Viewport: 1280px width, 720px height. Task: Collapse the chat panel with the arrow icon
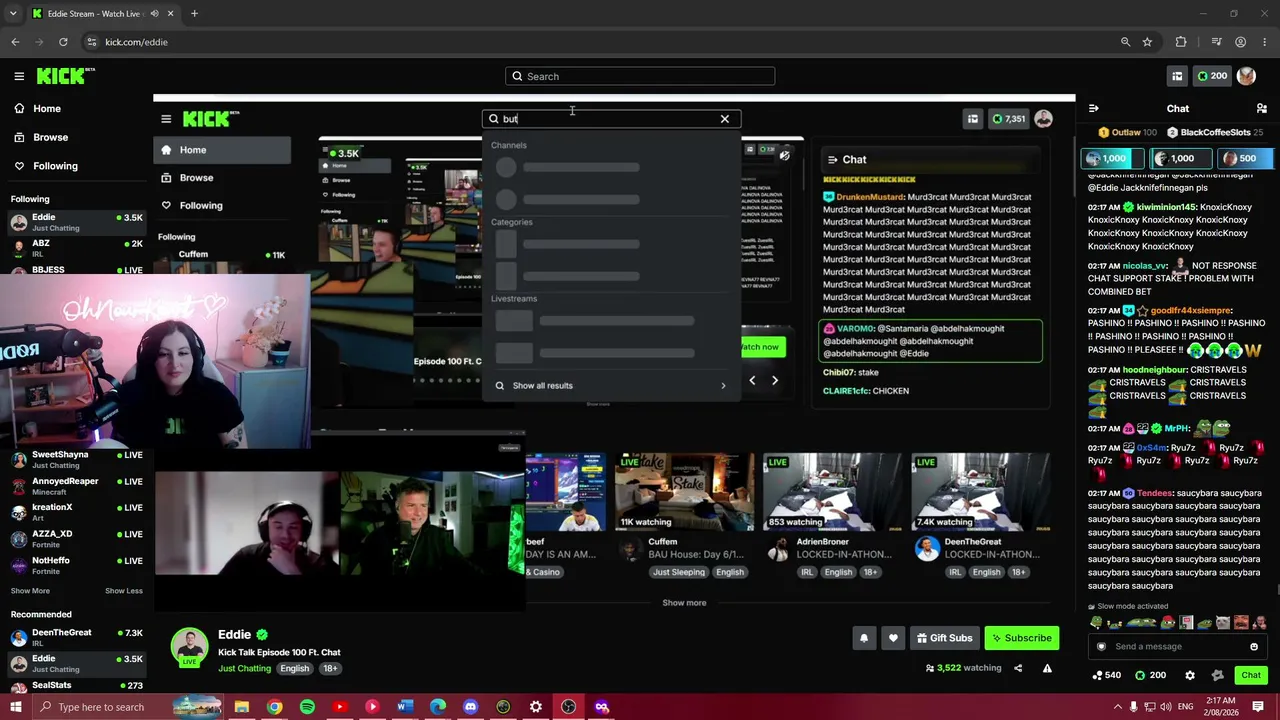point(1093,108)
